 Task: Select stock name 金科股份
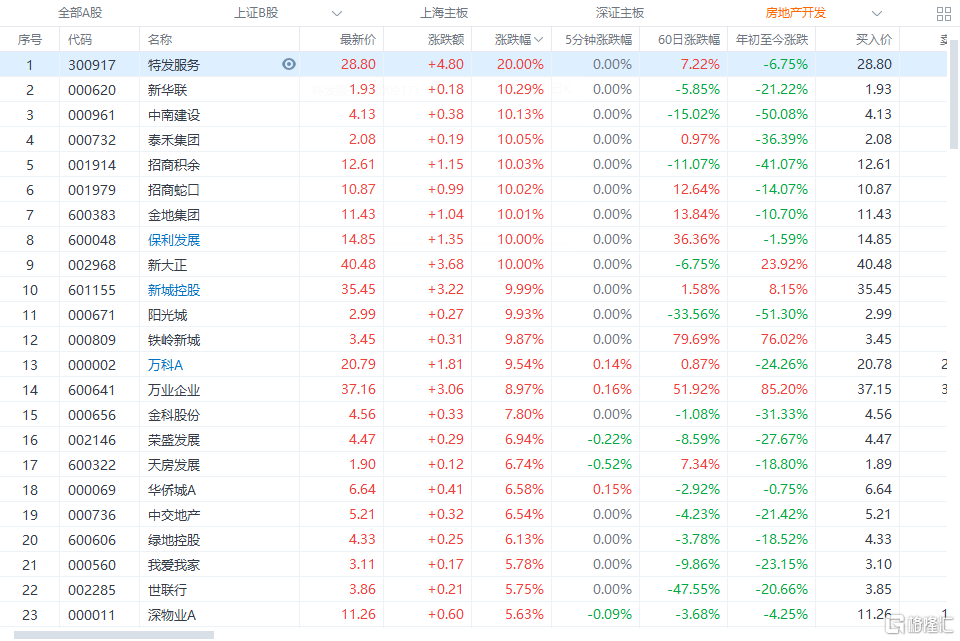(x=174, y=415)
